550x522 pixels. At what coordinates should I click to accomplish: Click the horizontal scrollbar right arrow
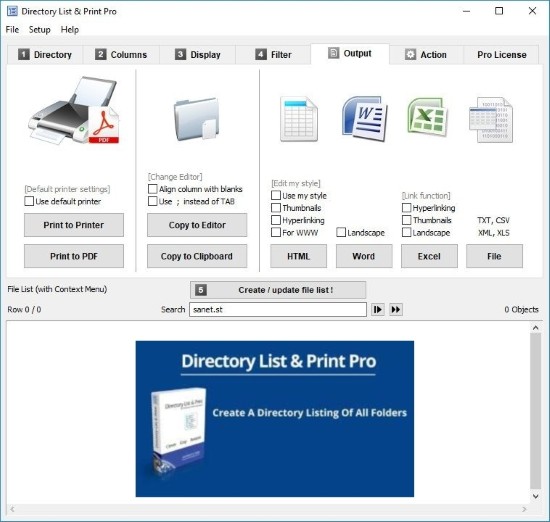[524, 509]
